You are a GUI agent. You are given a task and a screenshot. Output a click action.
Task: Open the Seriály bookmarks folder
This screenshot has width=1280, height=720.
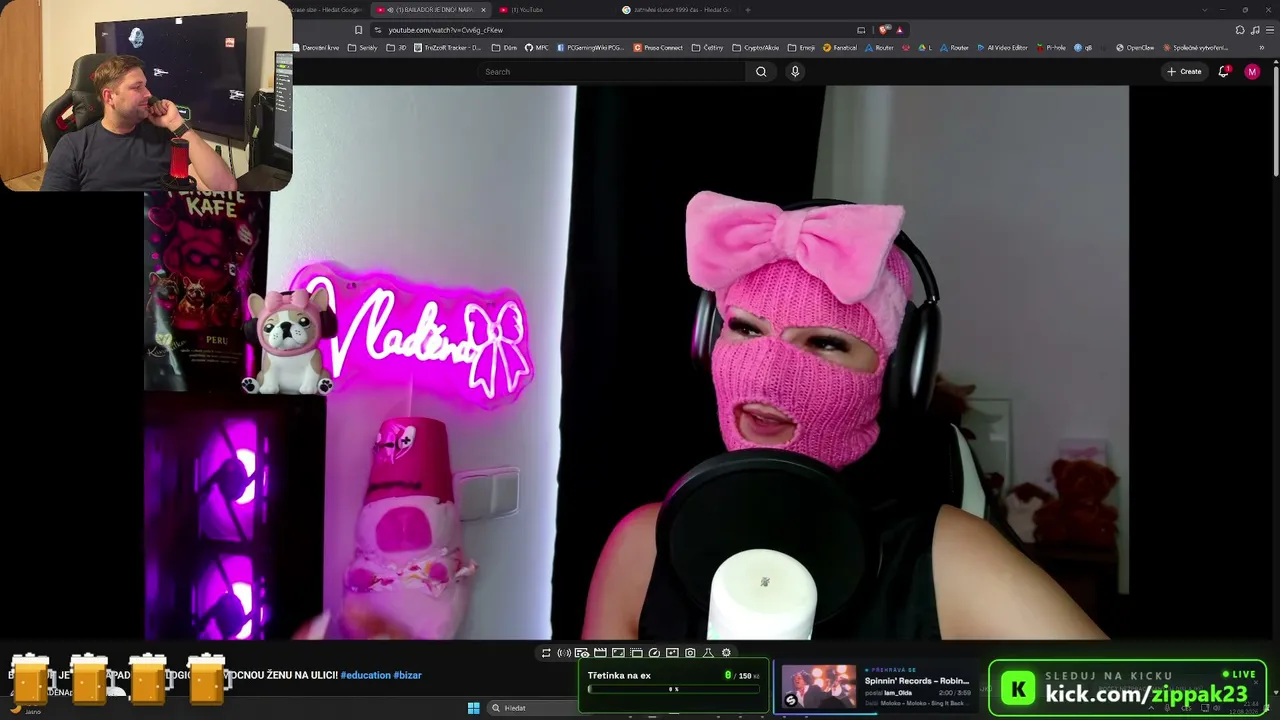point(363,48)
